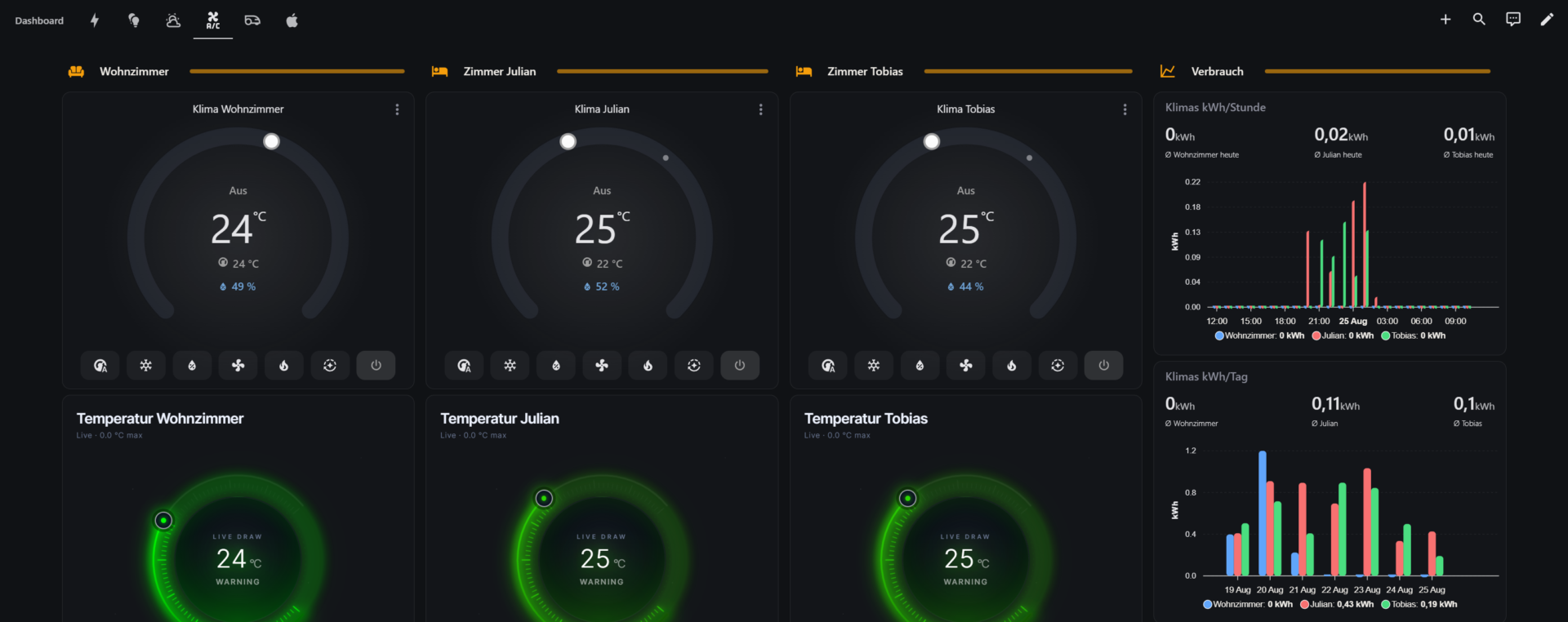Set Klima Julian to heat flame mode

click(648, 366)
